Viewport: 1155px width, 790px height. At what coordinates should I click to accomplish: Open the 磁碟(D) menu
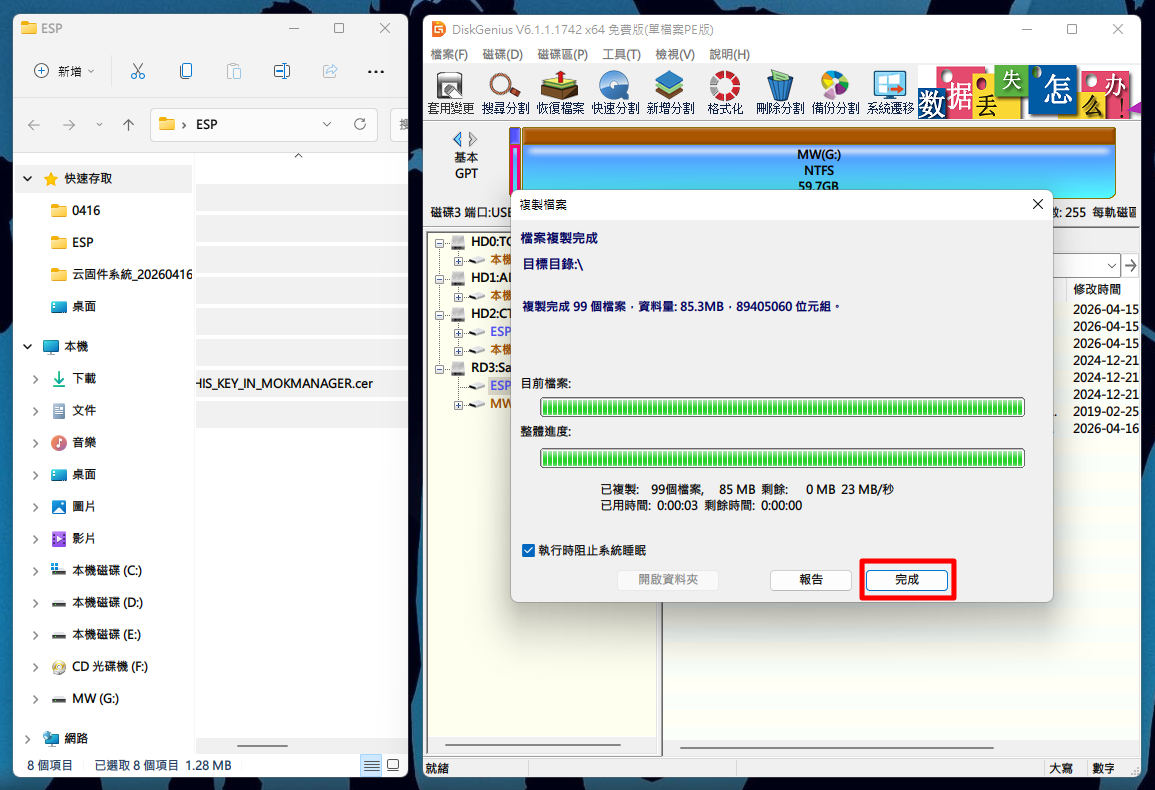502,55
